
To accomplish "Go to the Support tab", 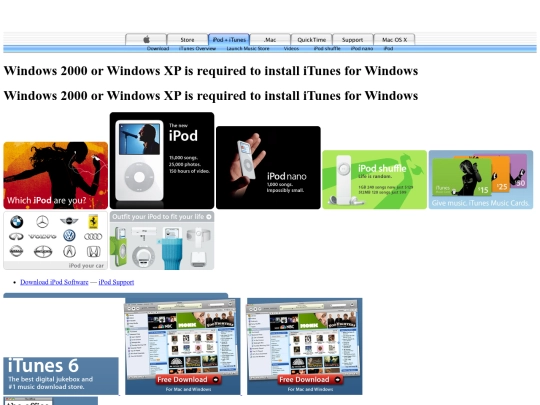I will click(x=352, y=40).
